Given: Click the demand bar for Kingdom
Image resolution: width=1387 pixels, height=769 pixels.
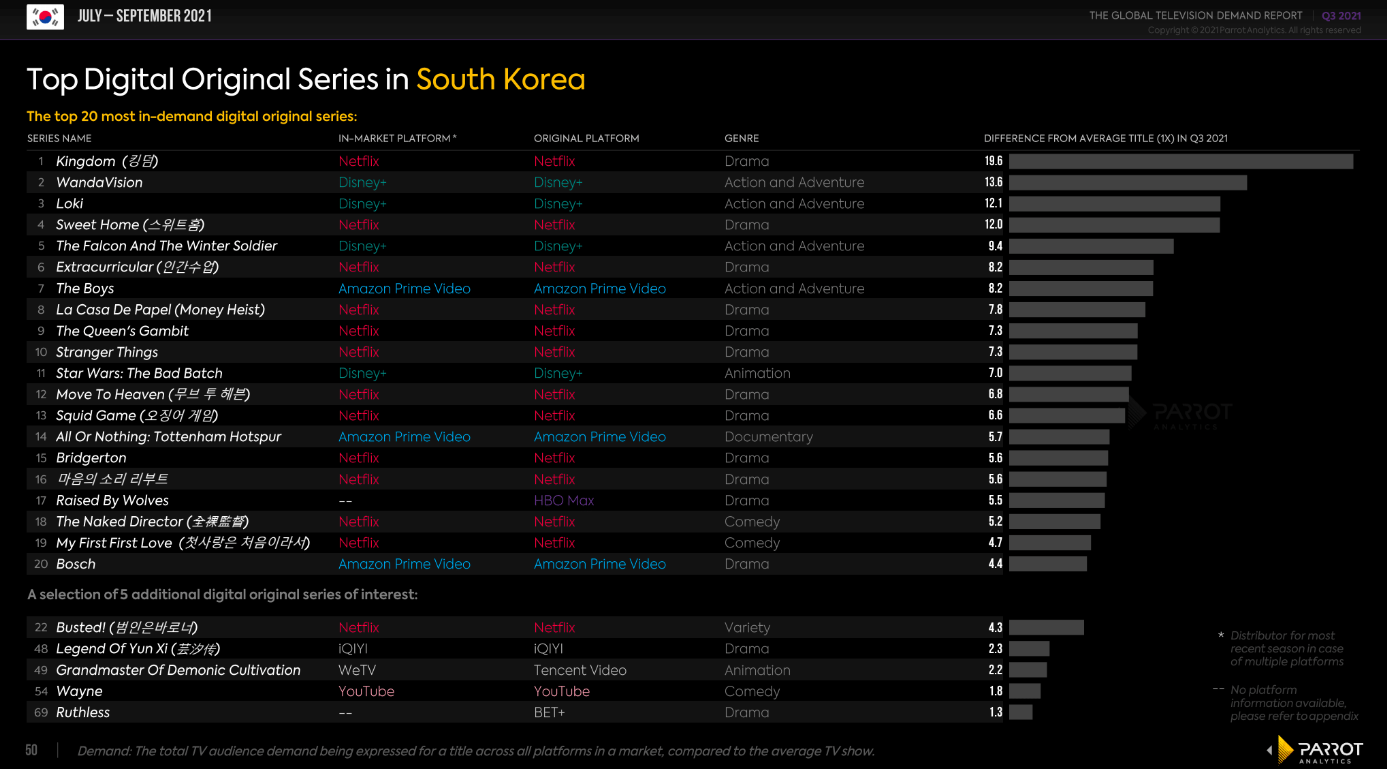Looking at the screenshot, I should (1181, 161).
